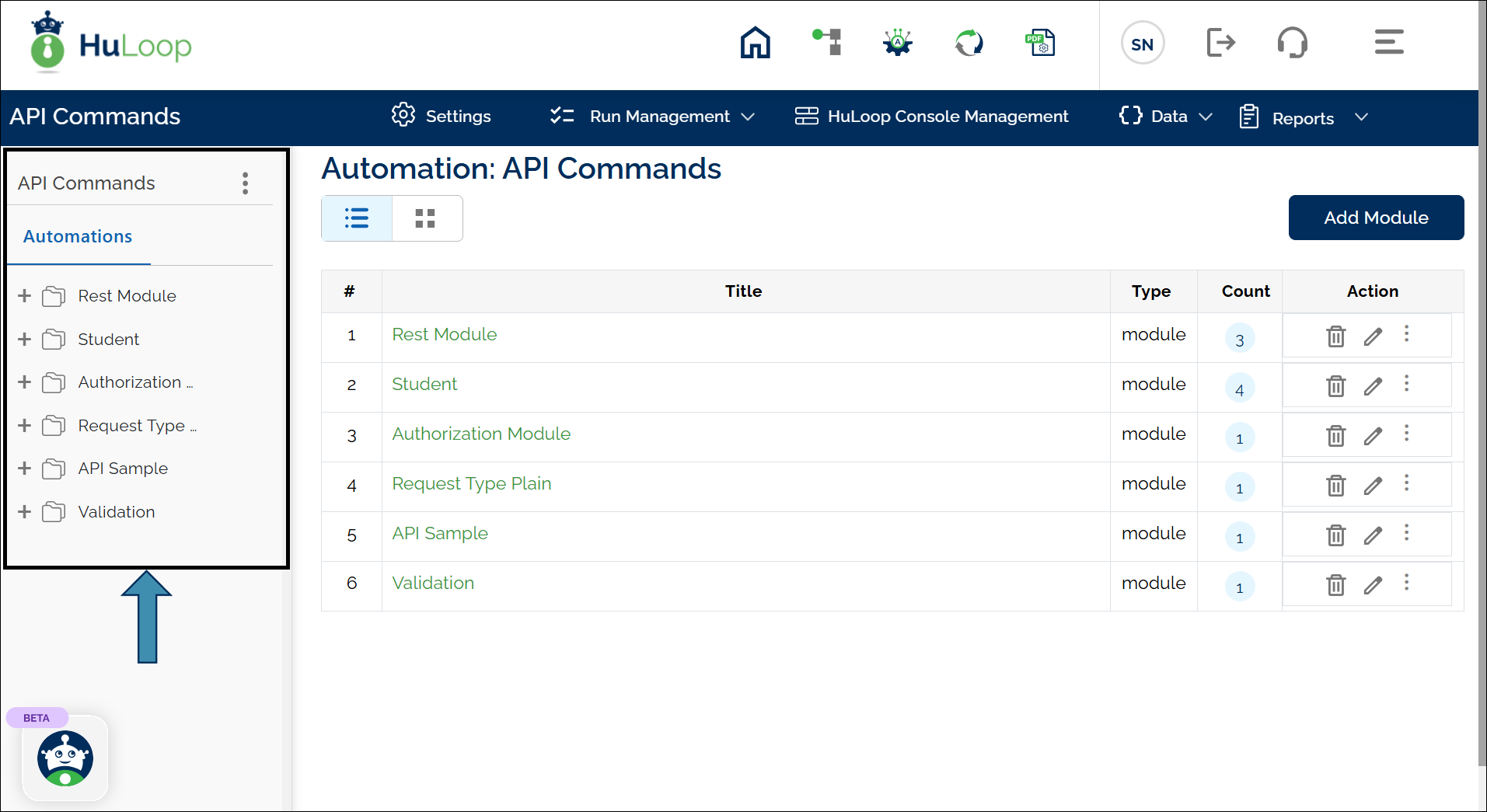Expand the Validation folder tree item
1487x812 pixels.
tap(24, 512)
